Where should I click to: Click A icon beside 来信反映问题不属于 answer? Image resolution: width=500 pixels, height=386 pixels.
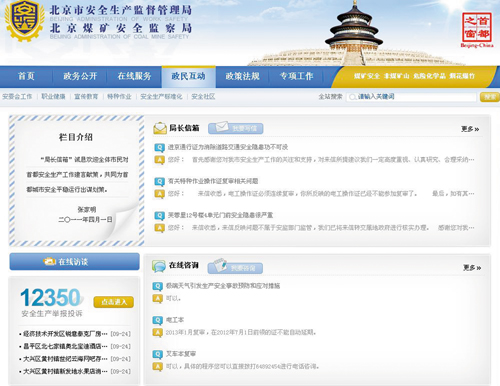pos(159,228)
